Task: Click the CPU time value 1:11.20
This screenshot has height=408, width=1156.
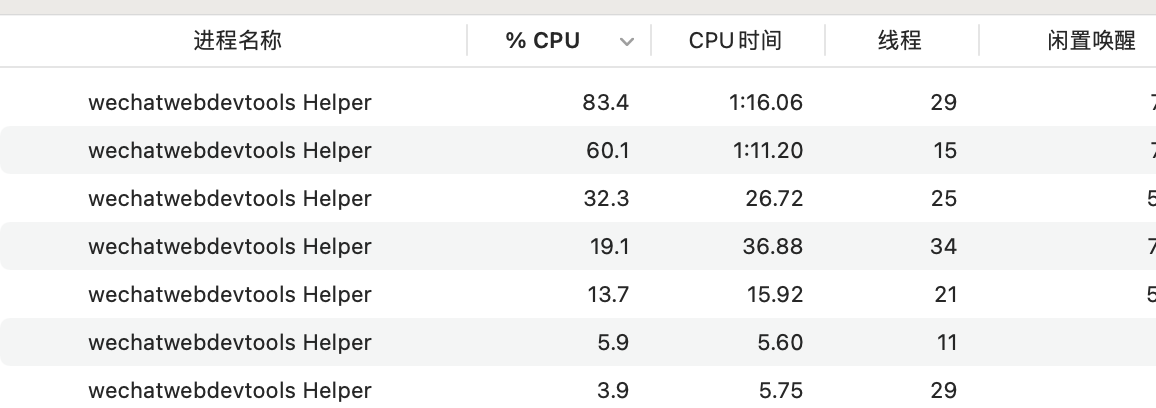Action: coord(767,150)
